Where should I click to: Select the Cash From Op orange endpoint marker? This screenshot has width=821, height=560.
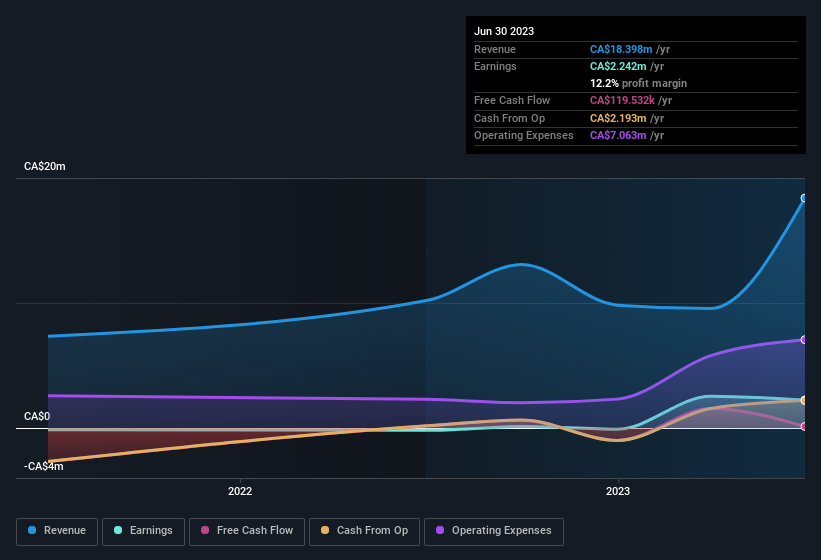click(x=804, y=400)
